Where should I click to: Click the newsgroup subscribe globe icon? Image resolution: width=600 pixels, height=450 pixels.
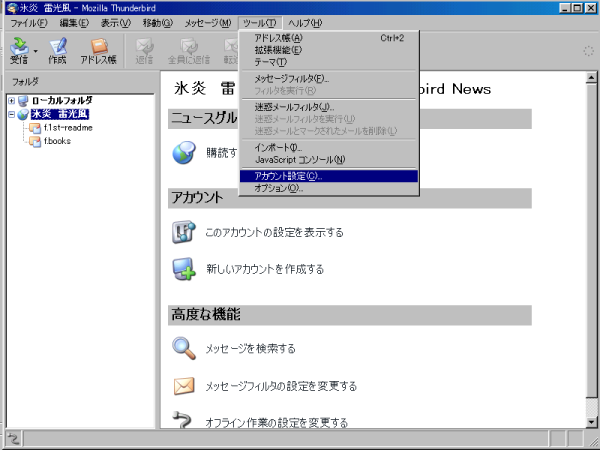tap(184, 153)
